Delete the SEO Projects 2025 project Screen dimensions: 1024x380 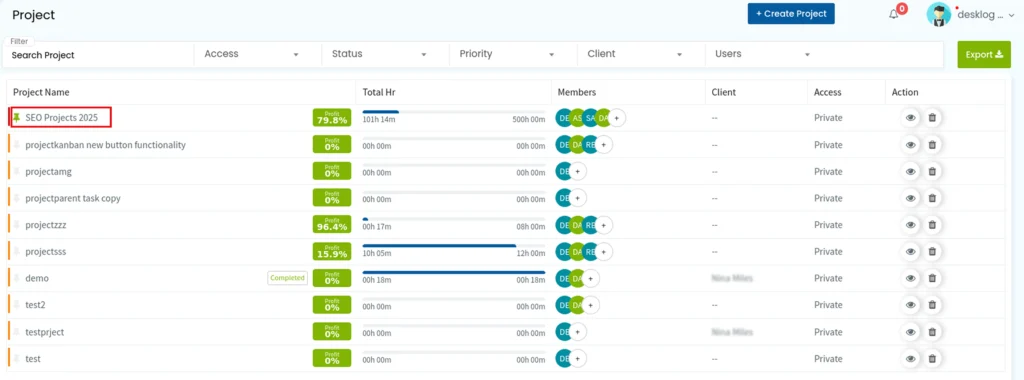tap(932, 118)
